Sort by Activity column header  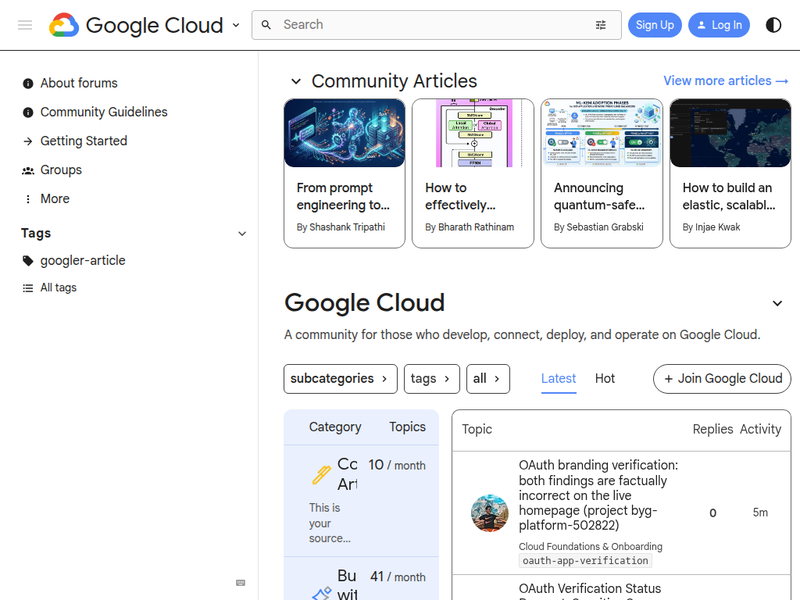click(760, 430)
